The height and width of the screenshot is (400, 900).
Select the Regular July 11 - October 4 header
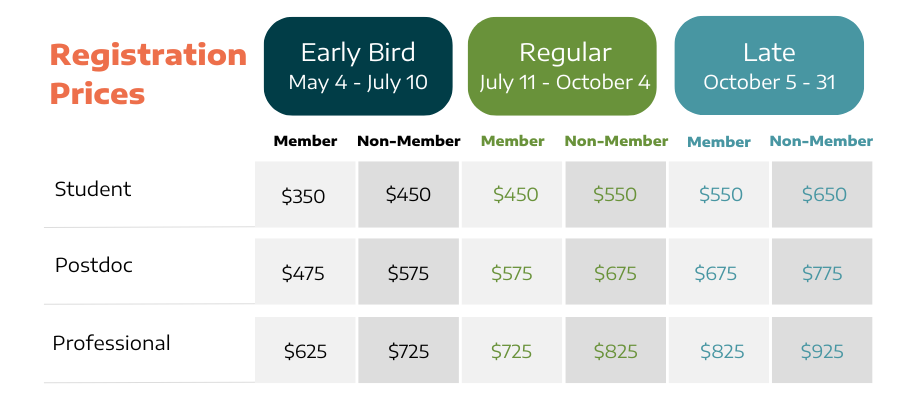click(564, 66)
